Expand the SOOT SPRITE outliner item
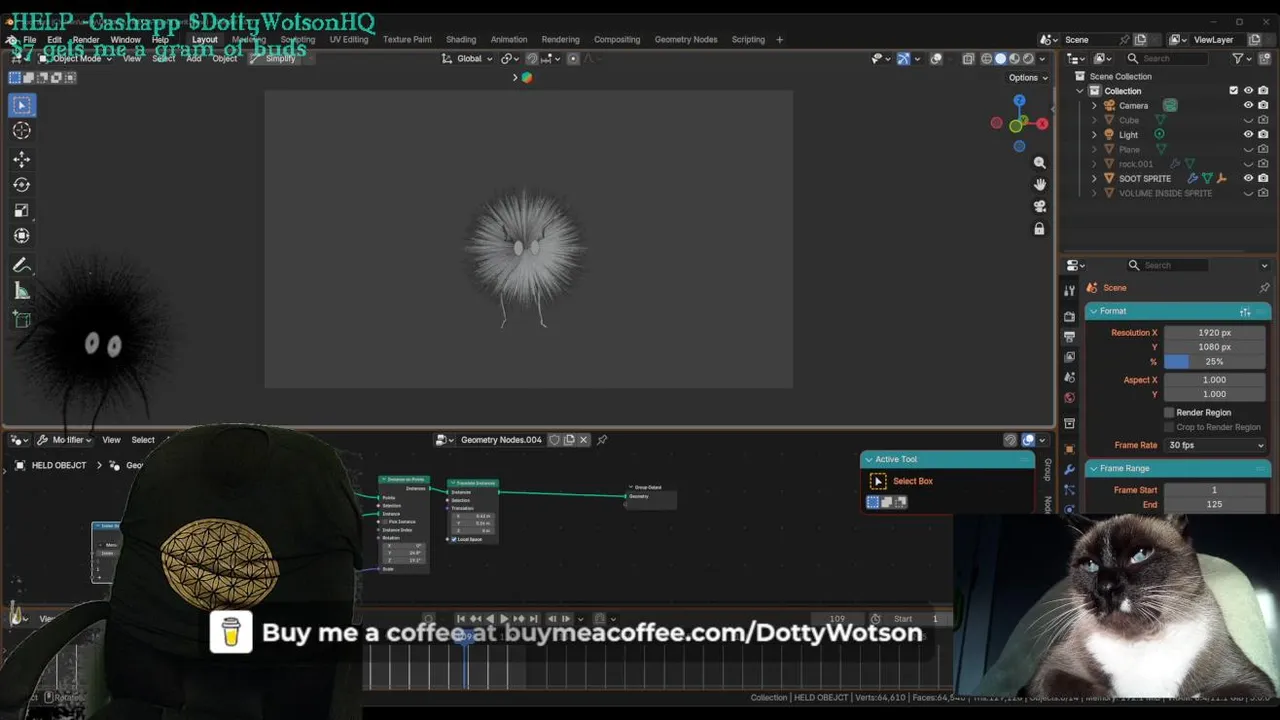 [x=1094, y=178]
